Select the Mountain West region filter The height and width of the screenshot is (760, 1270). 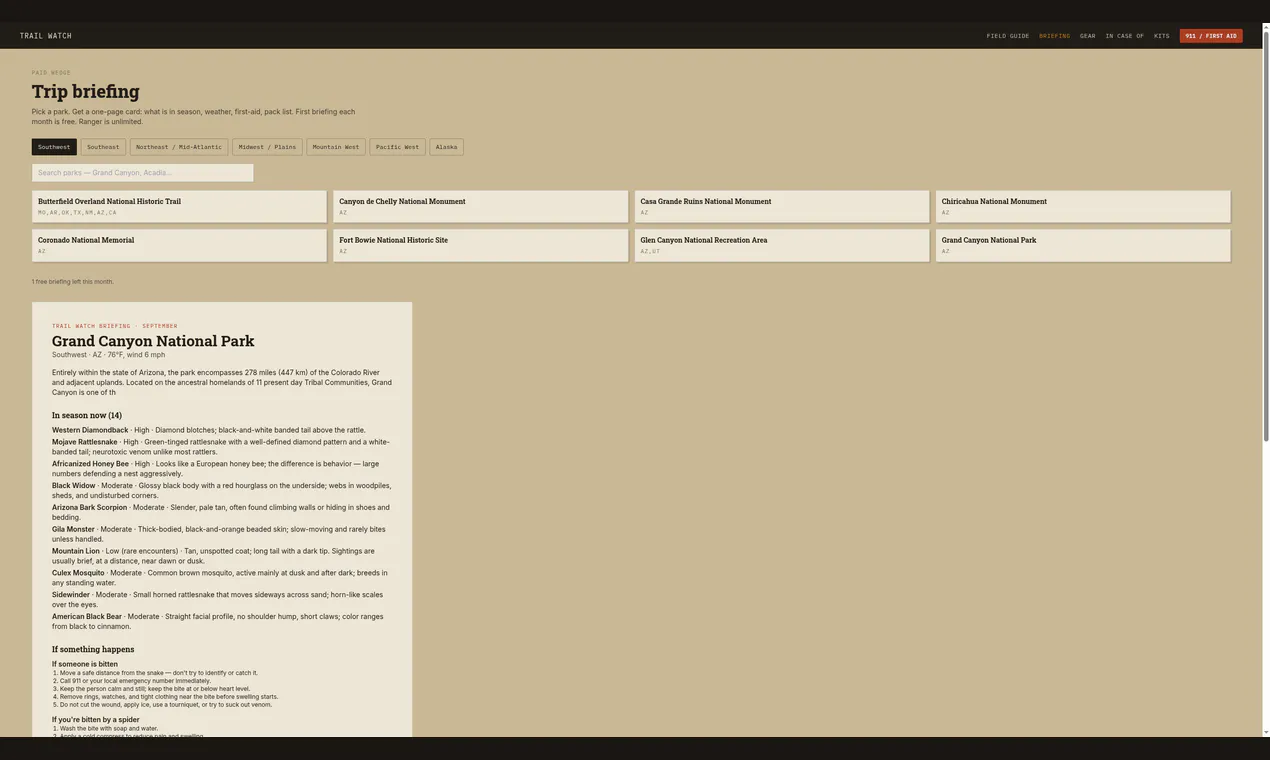[336, 147]
